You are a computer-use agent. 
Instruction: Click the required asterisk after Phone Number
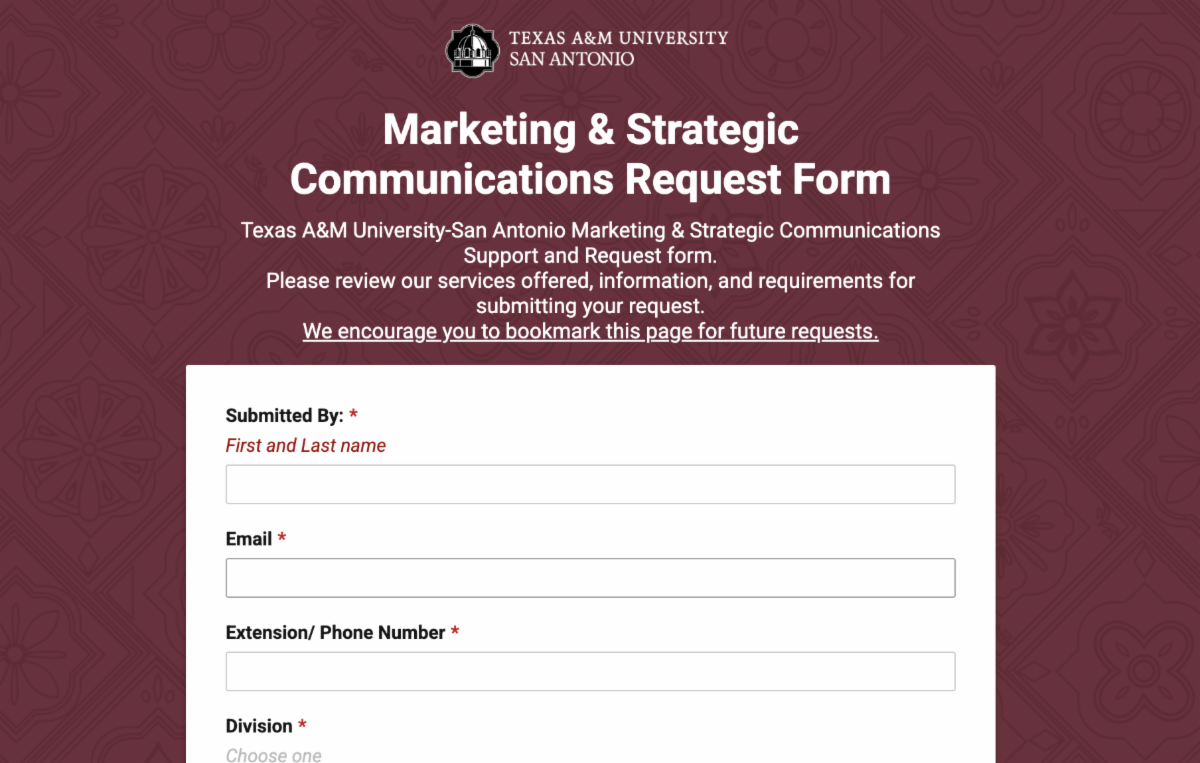pyautogui.click(x=455, y=631)
